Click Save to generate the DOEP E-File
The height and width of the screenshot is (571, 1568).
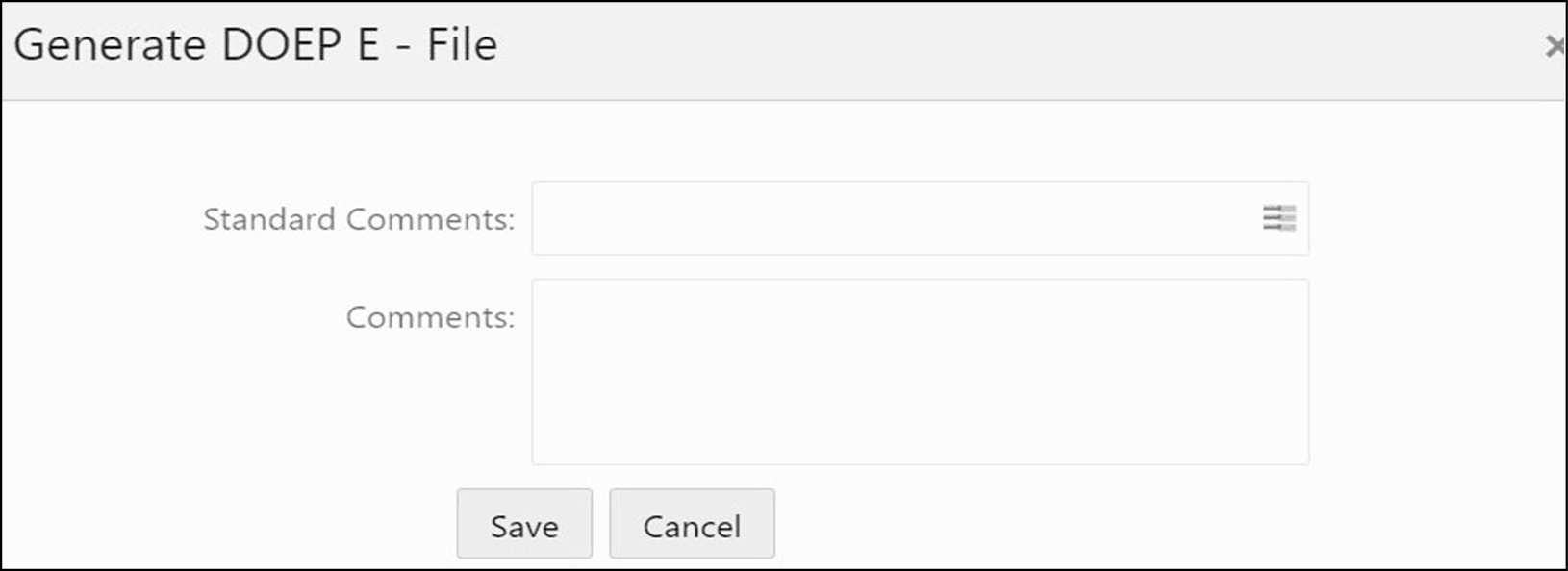tap(523, 524)
